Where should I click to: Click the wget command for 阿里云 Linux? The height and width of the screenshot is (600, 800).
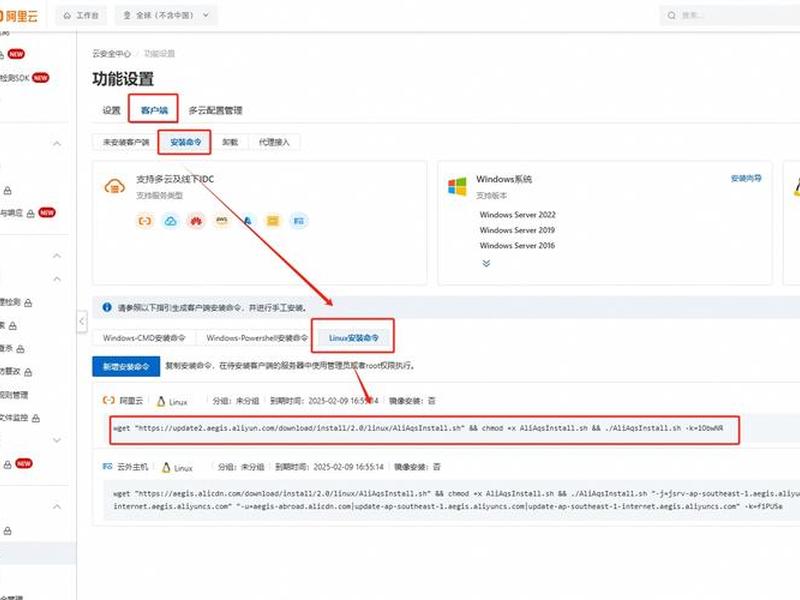(x=418, y=428)
